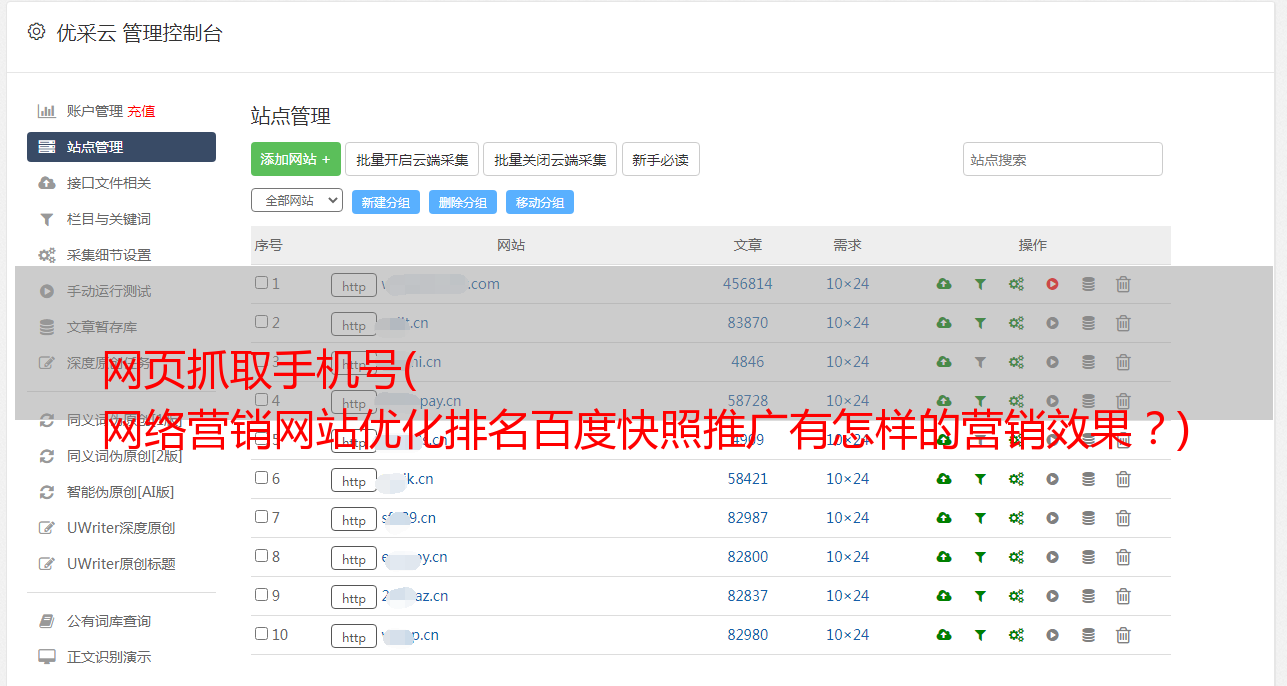Click 批量开启云端采集 button
This screenshot has width=1287, height=686.
pos(412,159)
